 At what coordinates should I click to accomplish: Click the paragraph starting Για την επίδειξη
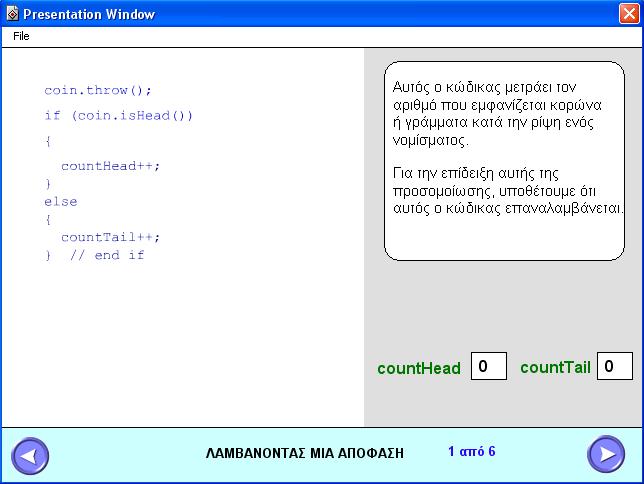click(508, 191)
